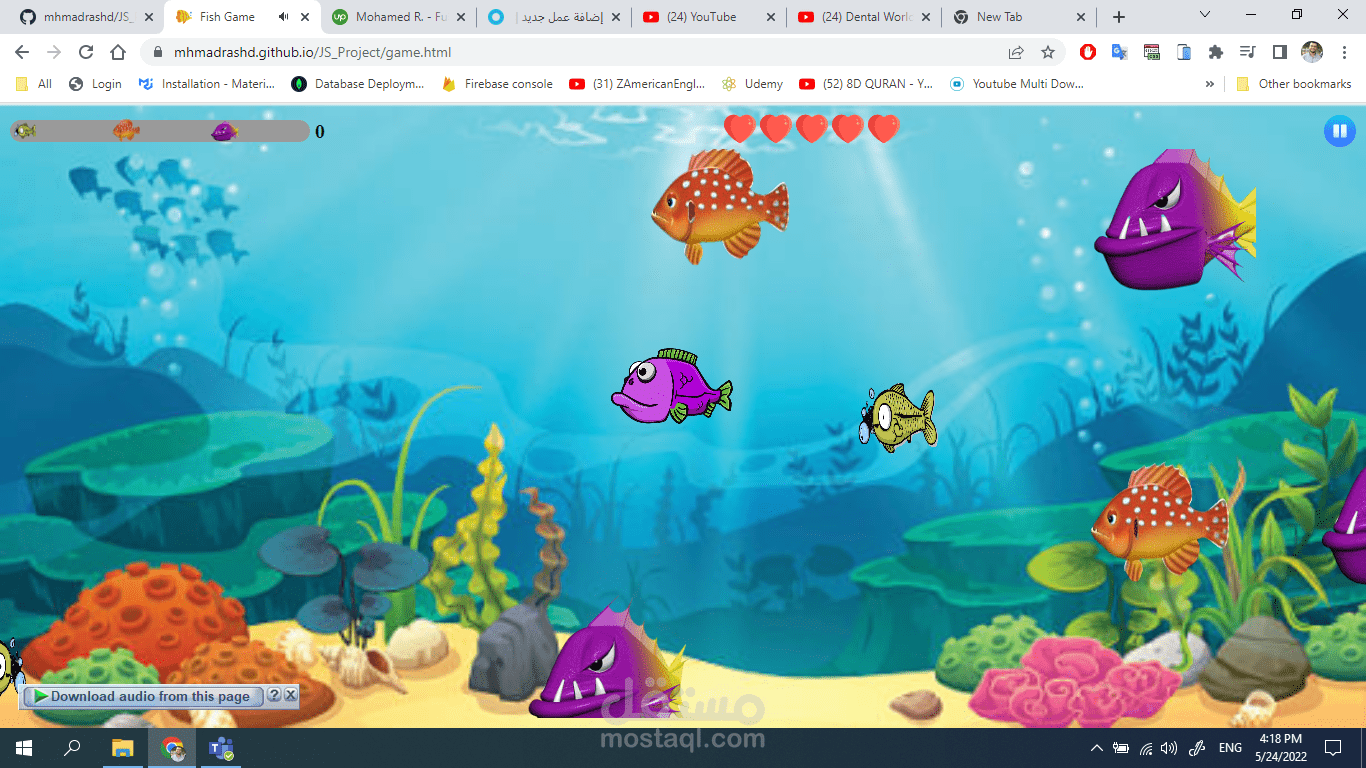Open the browser home page

pos(118,52)
